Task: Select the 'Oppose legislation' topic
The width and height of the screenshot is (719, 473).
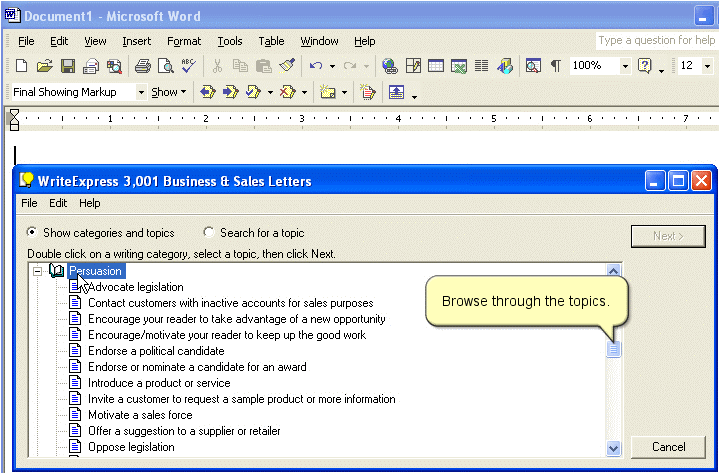Action: coord(131,447)
